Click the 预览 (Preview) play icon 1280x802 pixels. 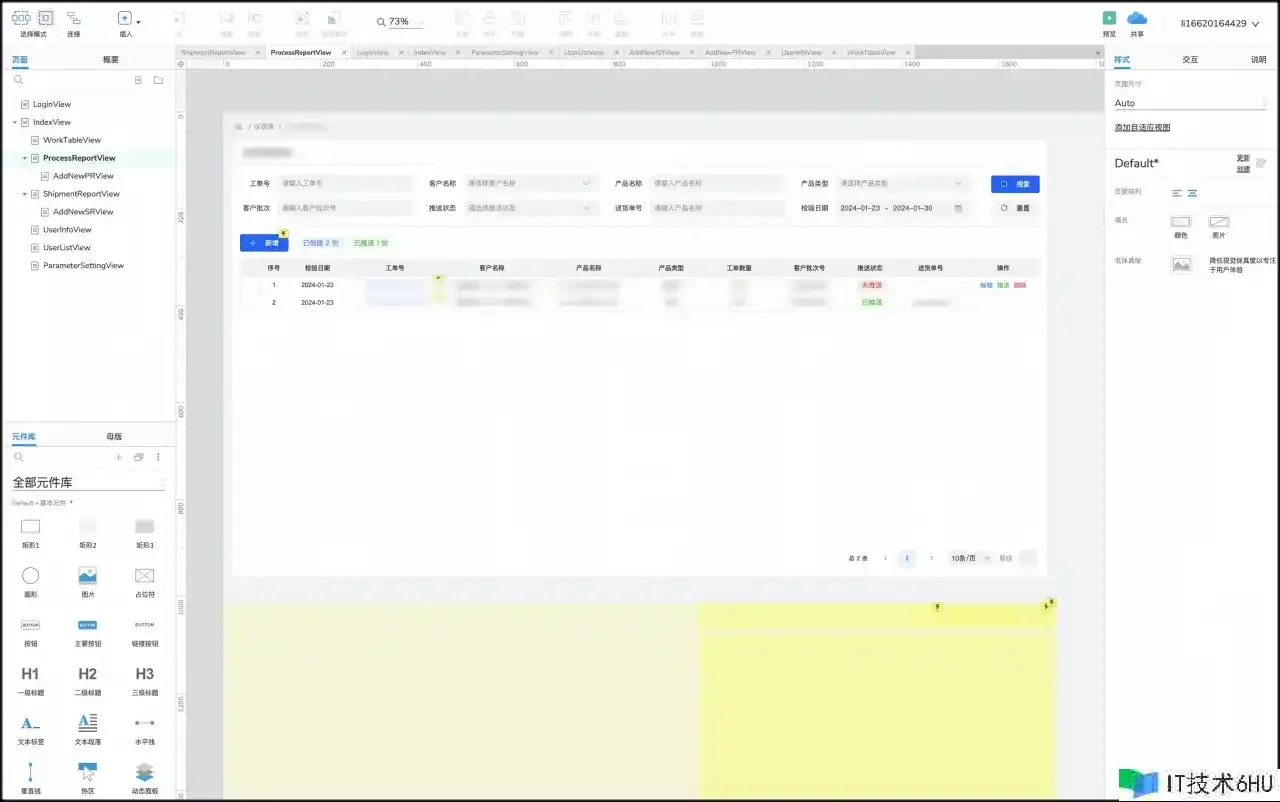pos(1109,18)
